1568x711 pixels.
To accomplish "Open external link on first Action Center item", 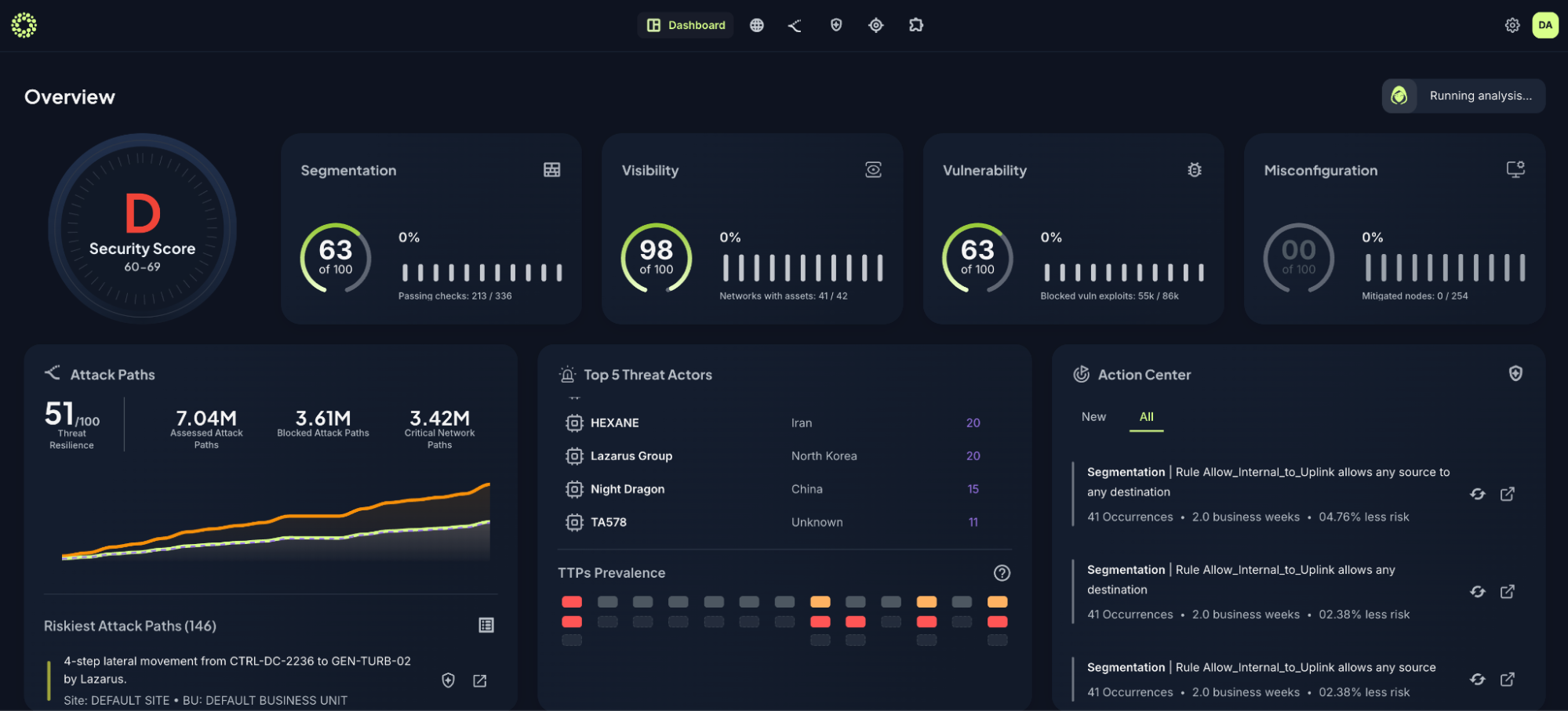I will coord(1508,494).
